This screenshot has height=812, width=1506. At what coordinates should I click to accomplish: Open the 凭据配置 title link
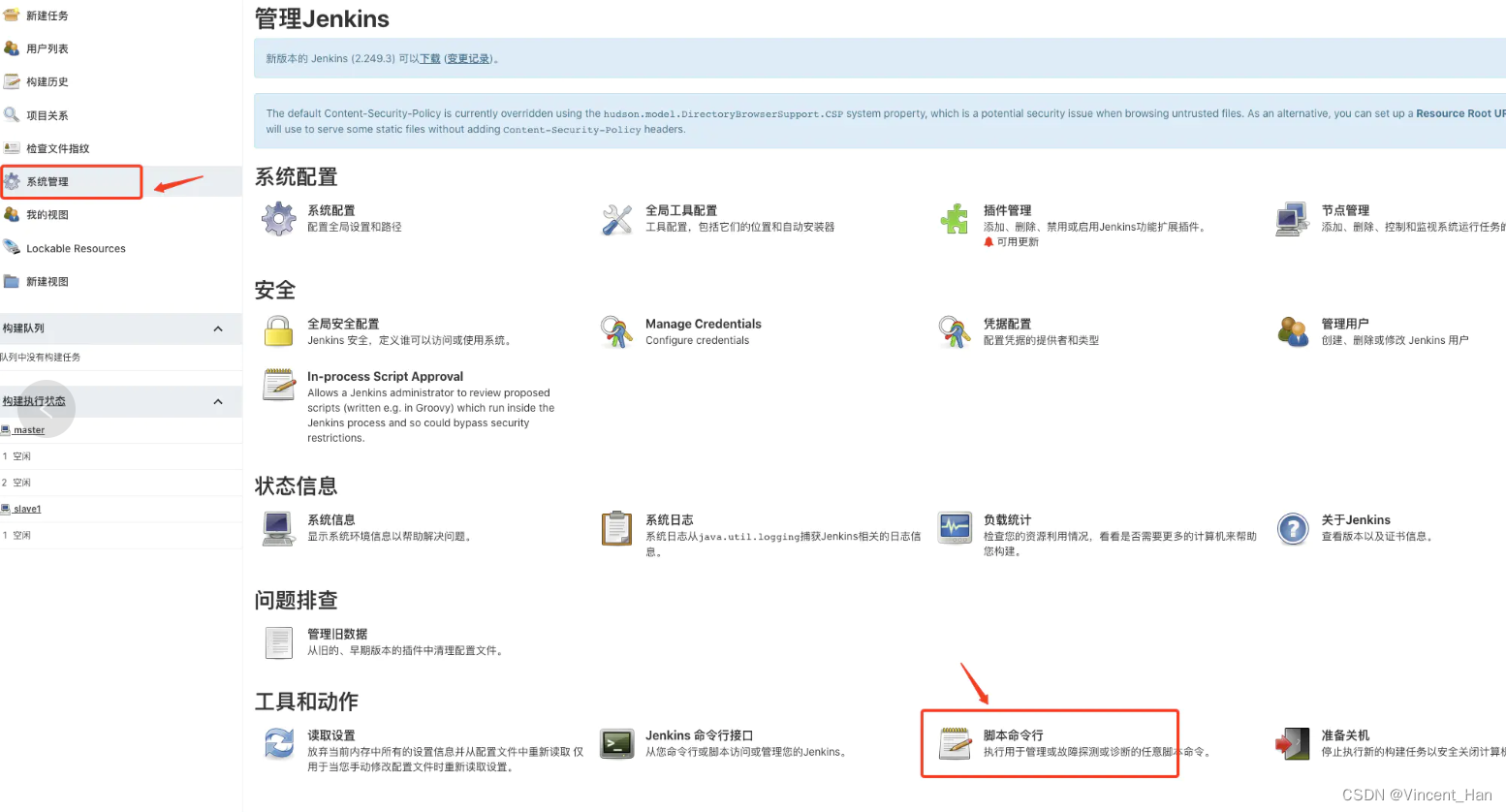point(1007,324)
